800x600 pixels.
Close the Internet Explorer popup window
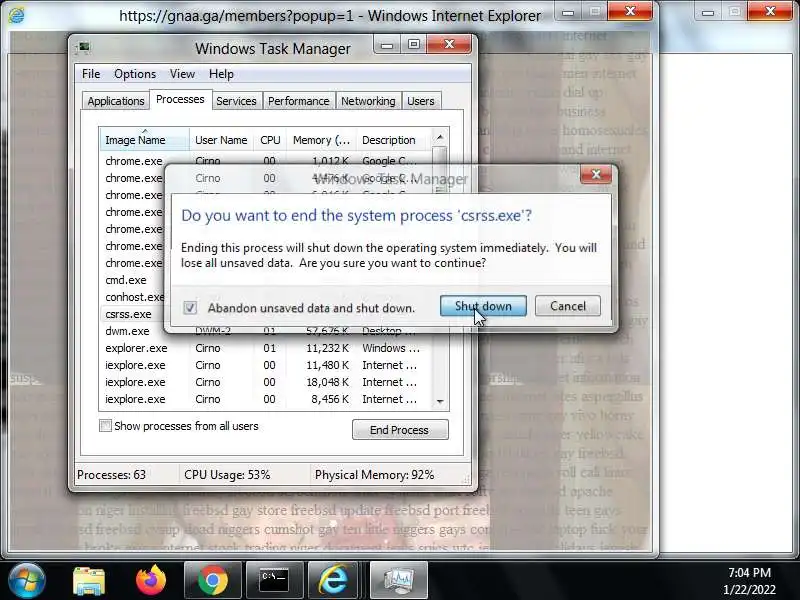(630, 11)
